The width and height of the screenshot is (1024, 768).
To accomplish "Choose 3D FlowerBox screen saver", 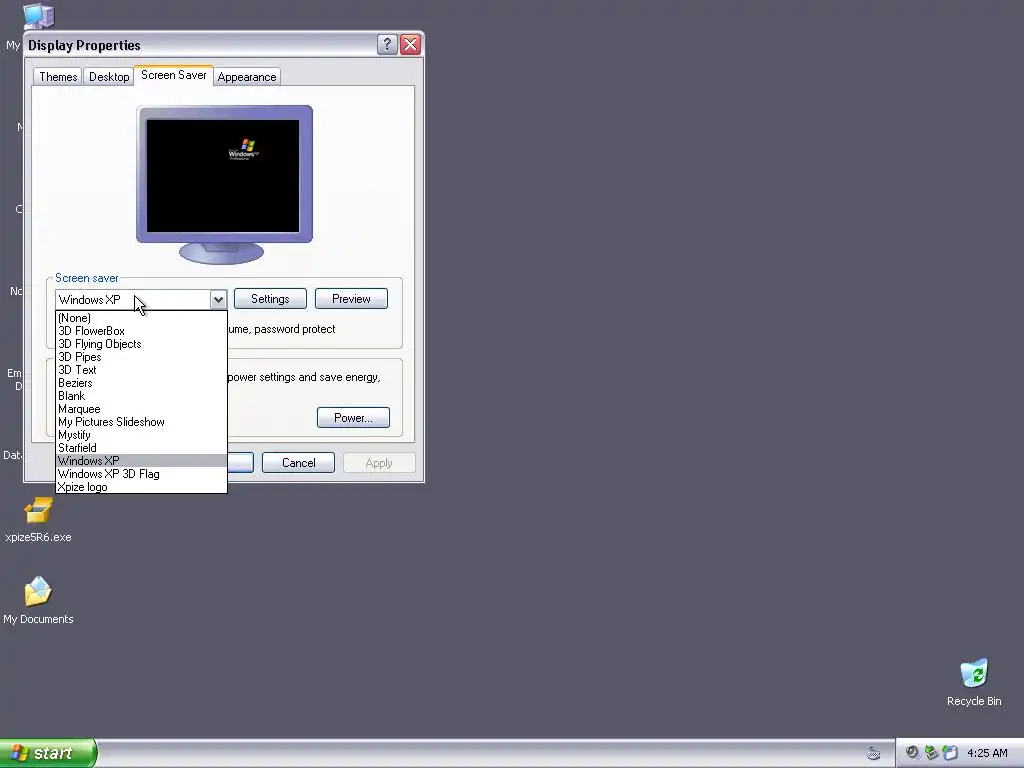I will click(141, 331).
